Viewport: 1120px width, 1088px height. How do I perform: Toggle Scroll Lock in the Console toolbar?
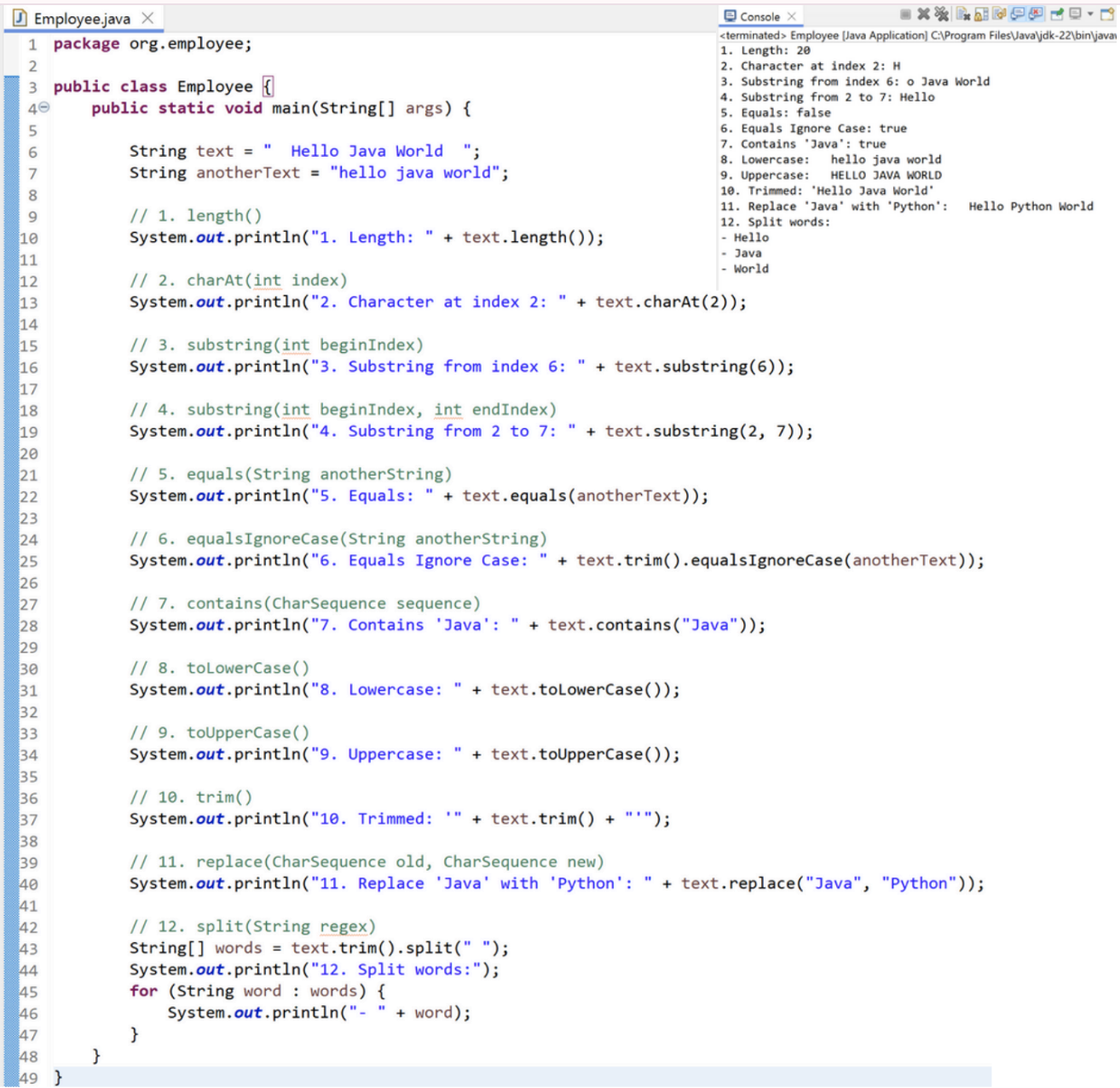pos(981,14)
